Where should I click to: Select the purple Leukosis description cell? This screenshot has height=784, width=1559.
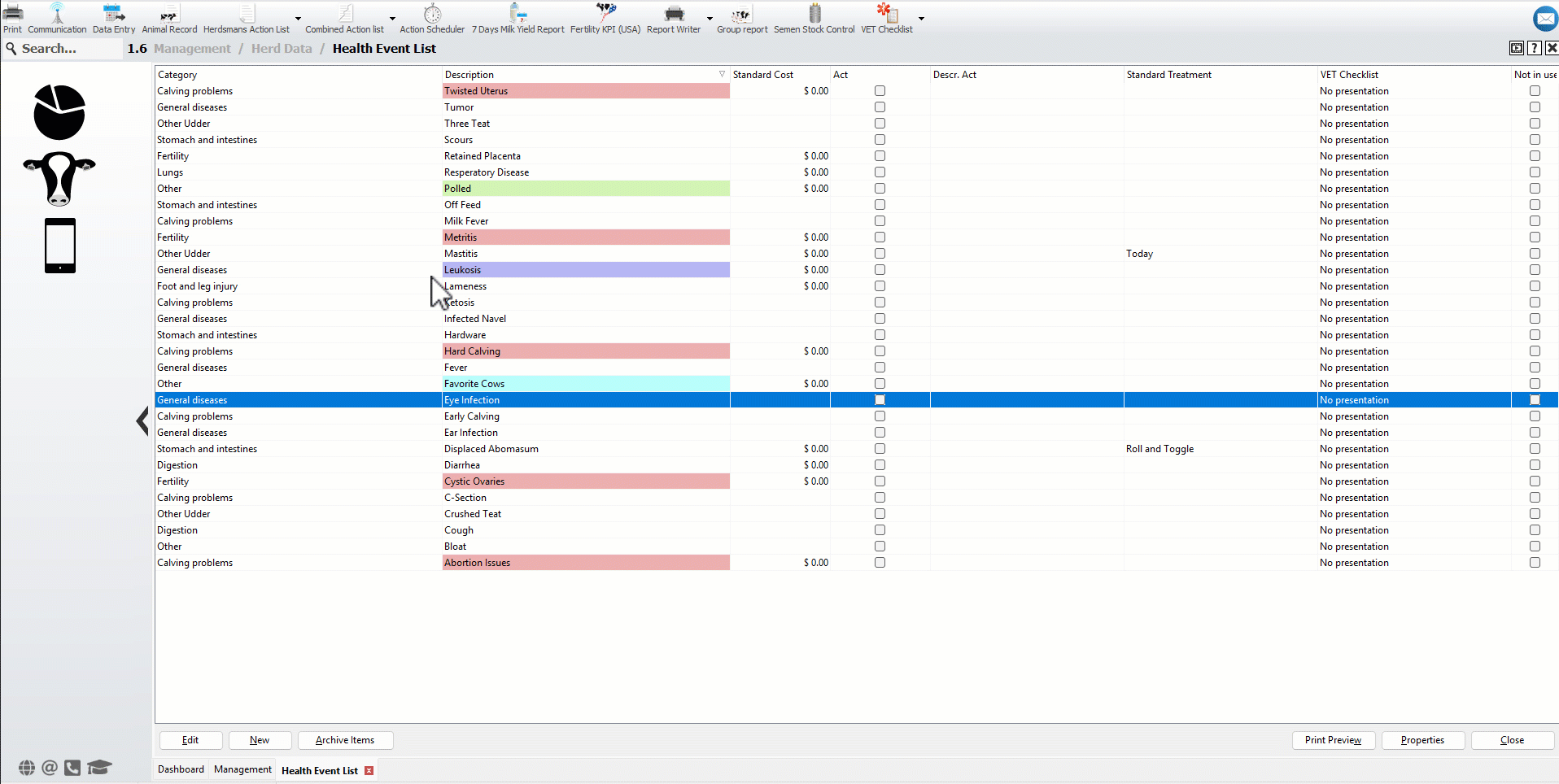tap(586, 270)
